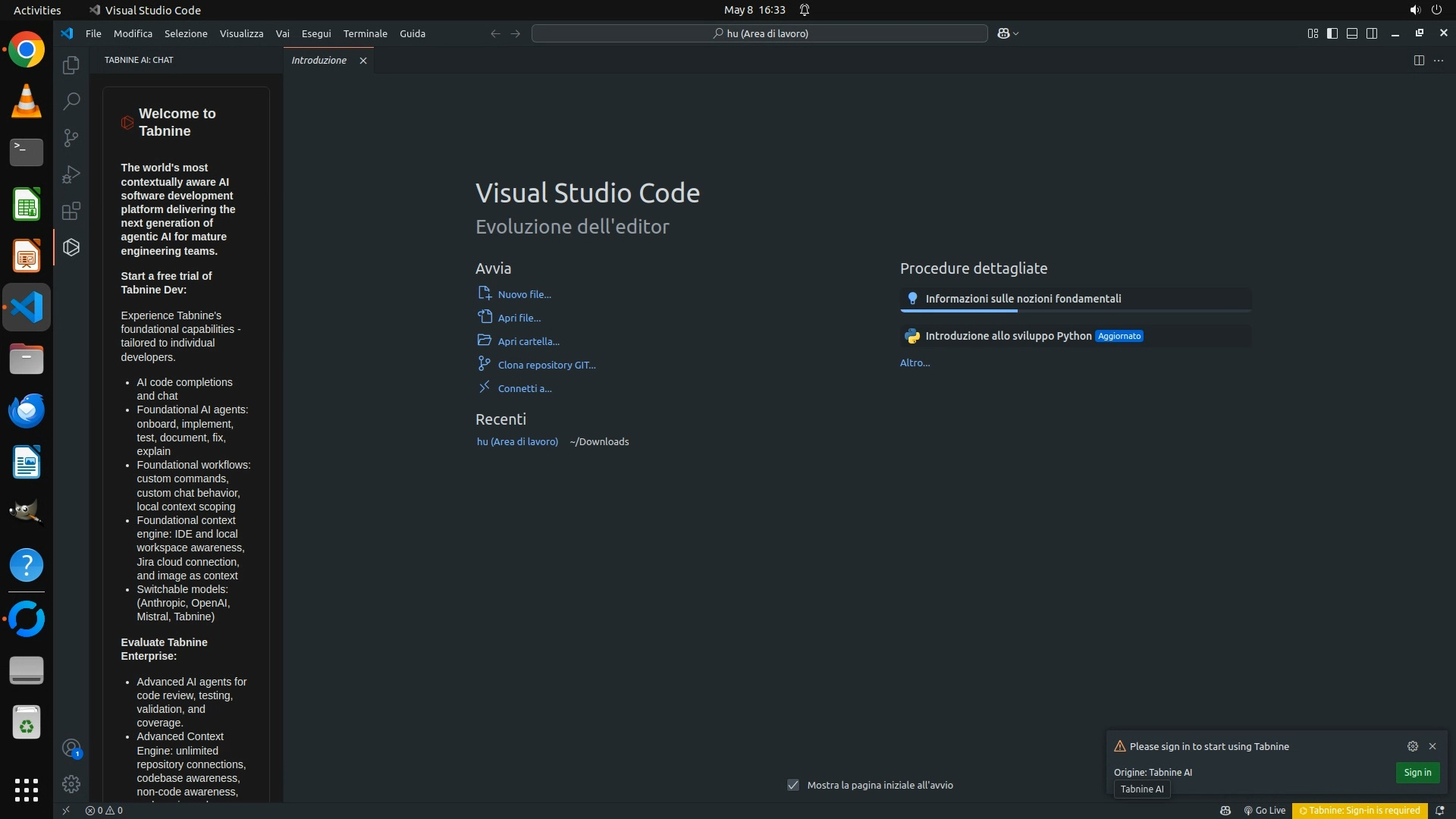Open the Accounts icon with the notification badge

click(71, 749)
